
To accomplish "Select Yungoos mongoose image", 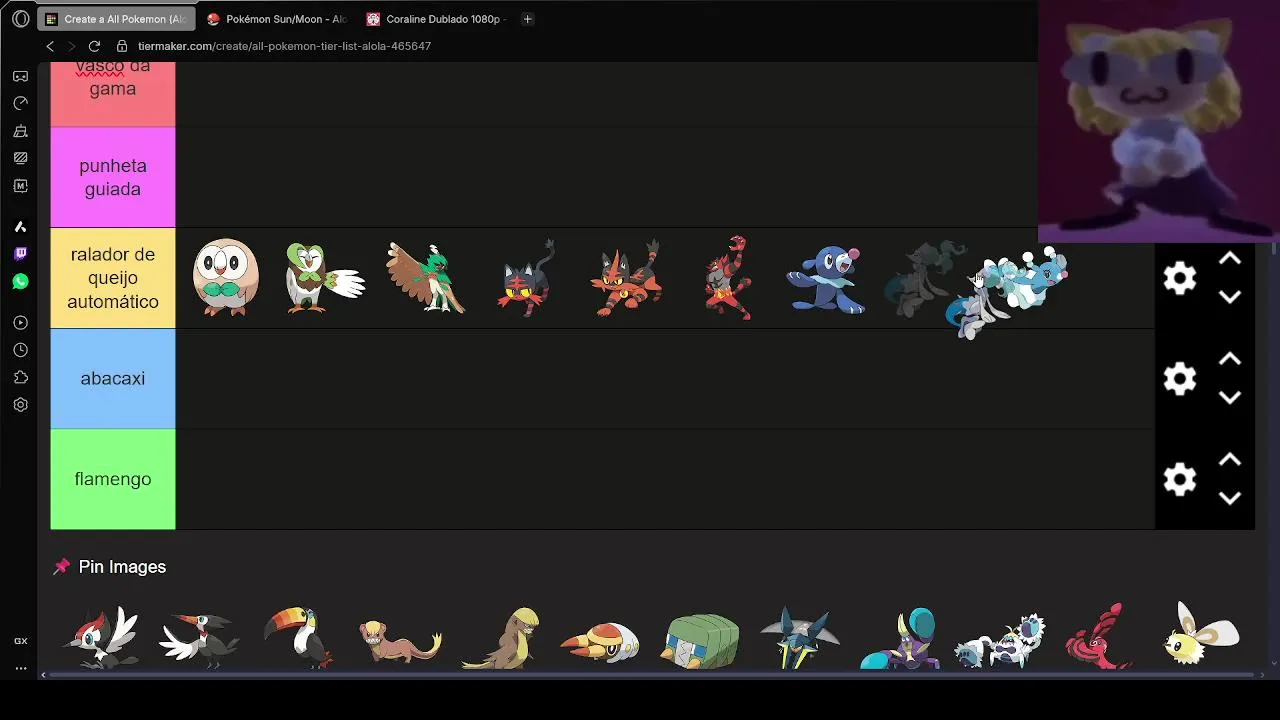I will (x=400, y=640).
